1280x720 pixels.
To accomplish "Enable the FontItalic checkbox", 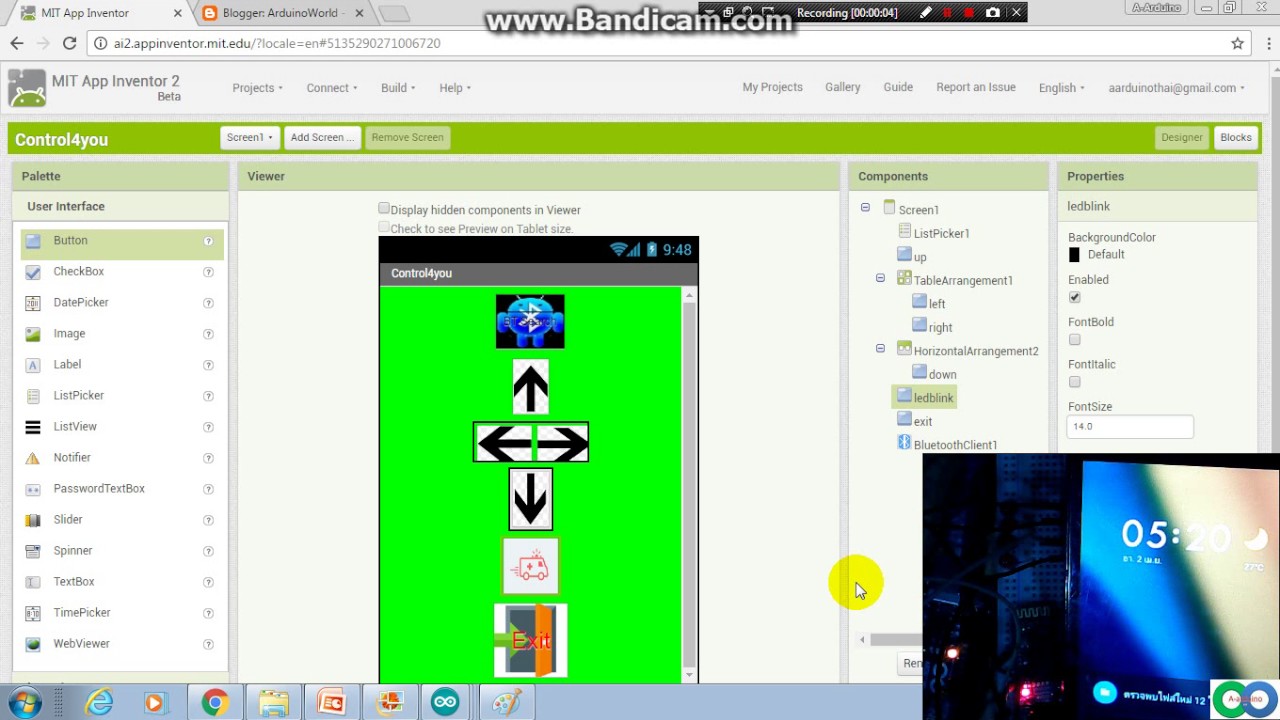I will click(1075, 382).
